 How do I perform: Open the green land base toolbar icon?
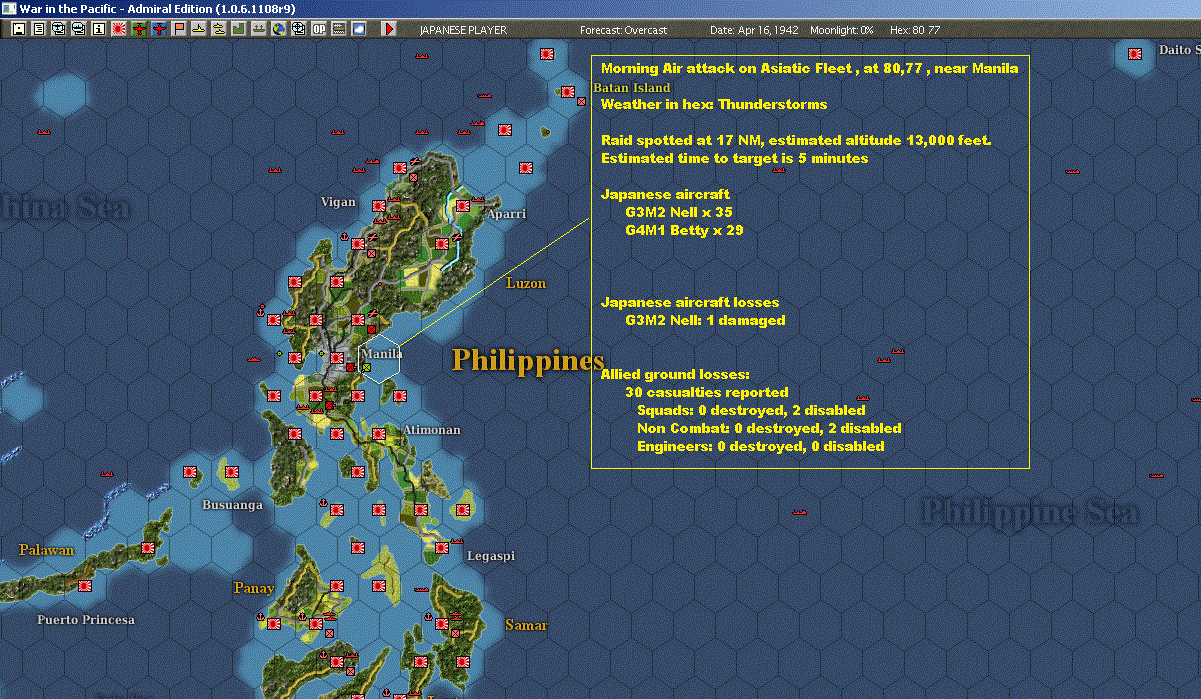(x=239, y=29)
